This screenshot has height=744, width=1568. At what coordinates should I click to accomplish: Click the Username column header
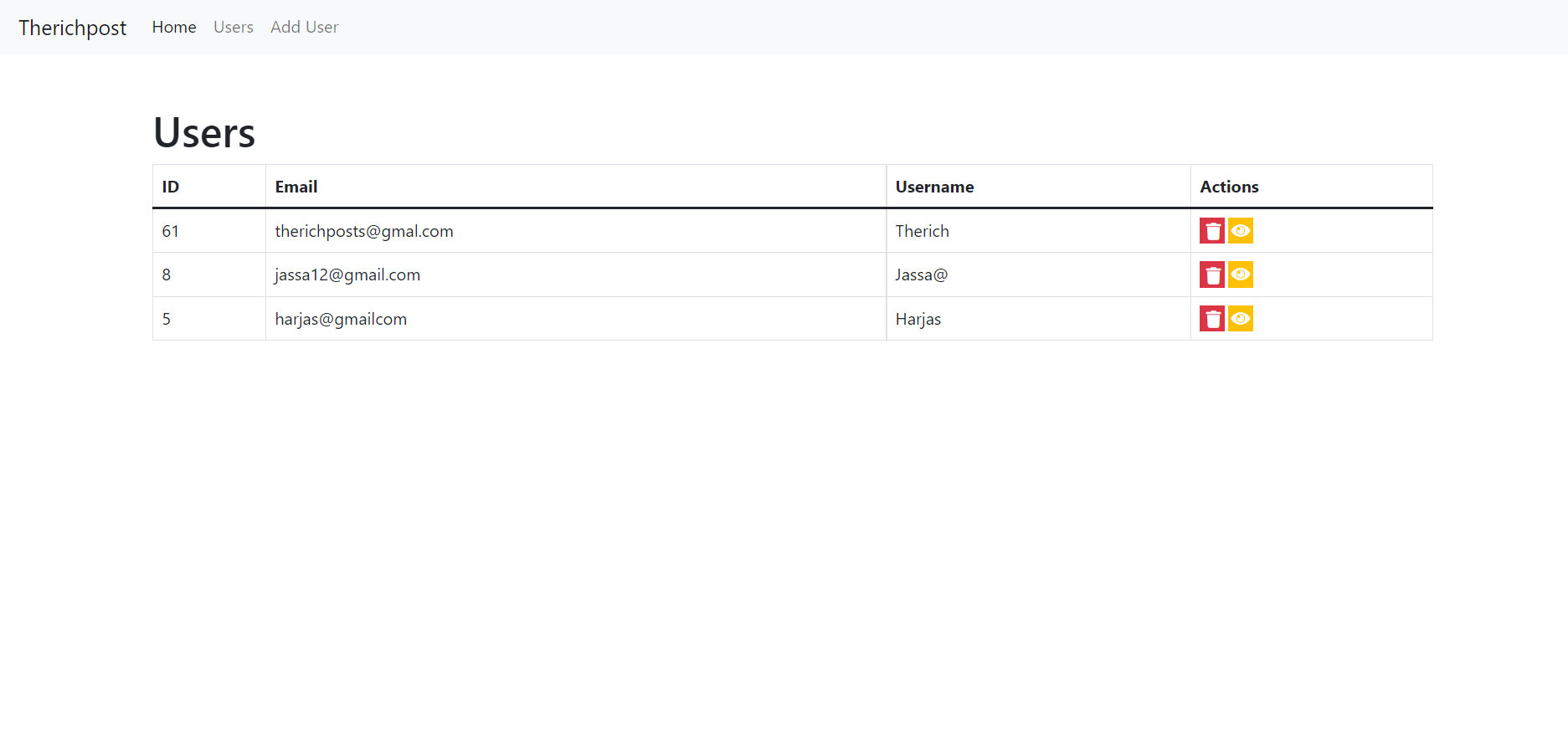click(934, 187)
